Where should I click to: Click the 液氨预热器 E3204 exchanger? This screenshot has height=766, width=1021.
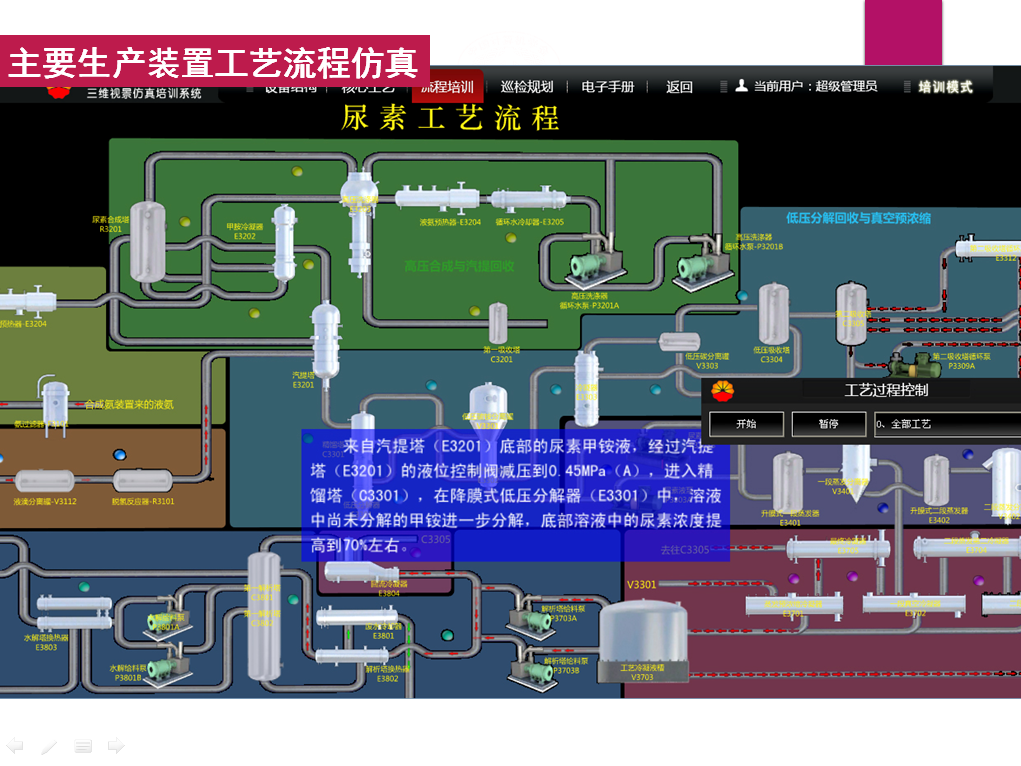437,197
